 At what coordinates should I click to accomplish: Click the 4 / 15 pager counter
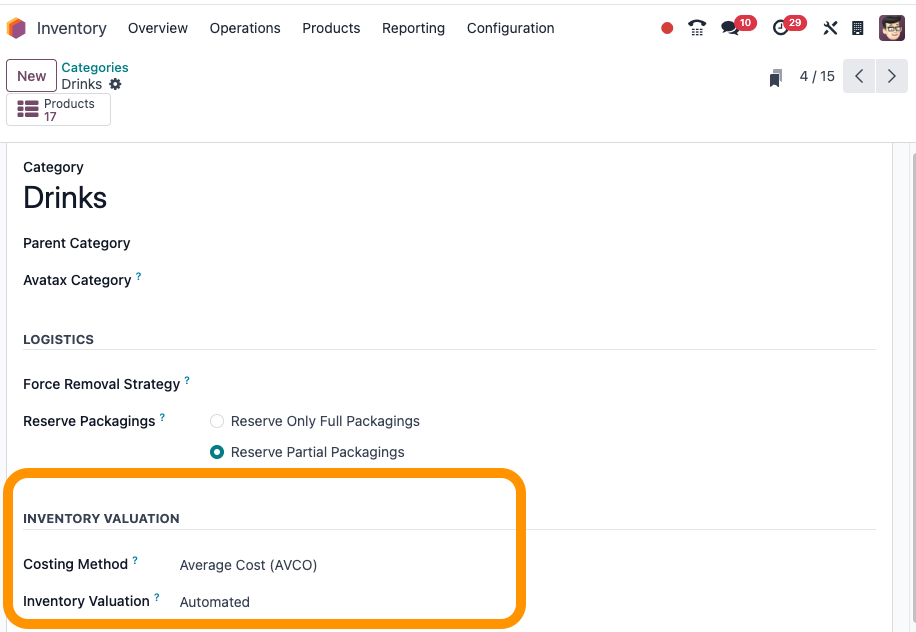pyautogui.click(x=817, y=76)
